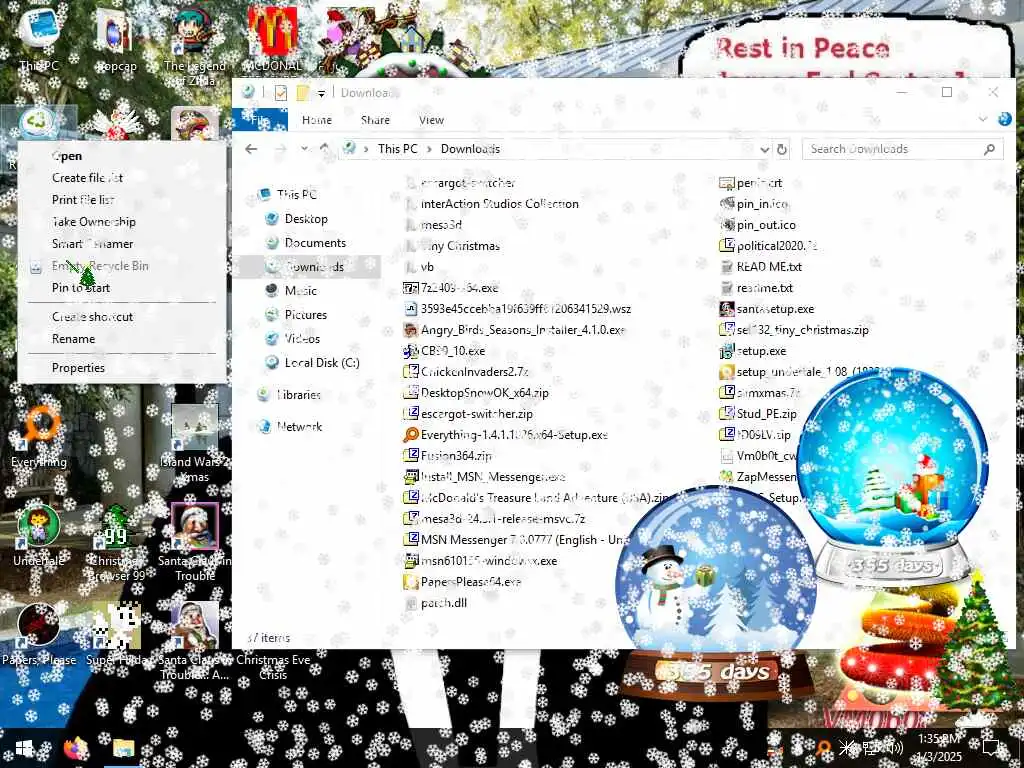Viewport: 1024px width, 768px height.
Task: Click the Back arrow in Explorer
Action: point(251,149)
